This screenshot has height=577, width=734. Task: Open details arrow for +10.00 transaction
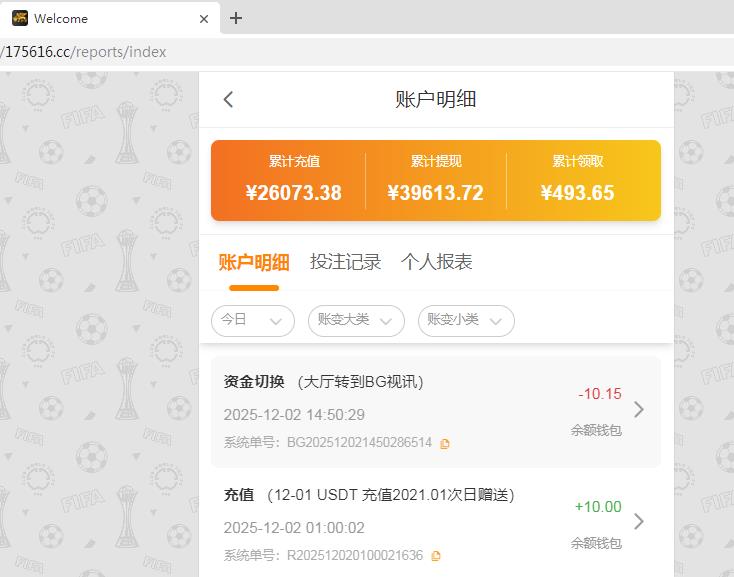point(639,521)
